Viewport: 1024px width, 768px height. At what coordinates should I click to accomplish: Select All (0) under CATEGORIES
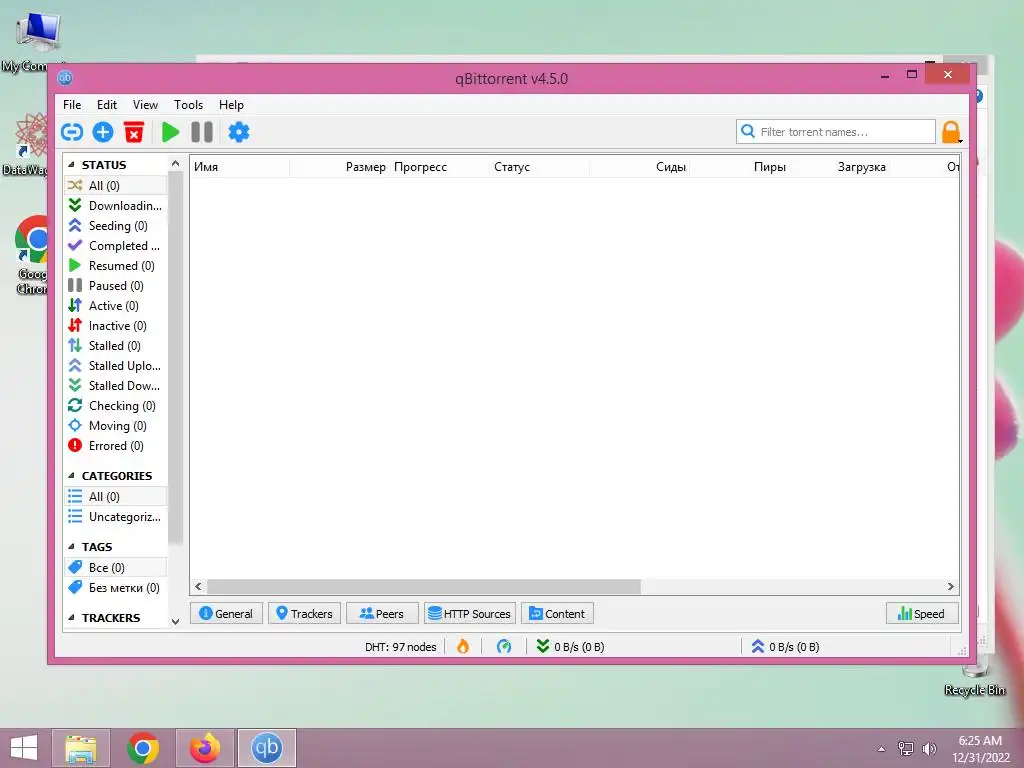tap(116, 497)
